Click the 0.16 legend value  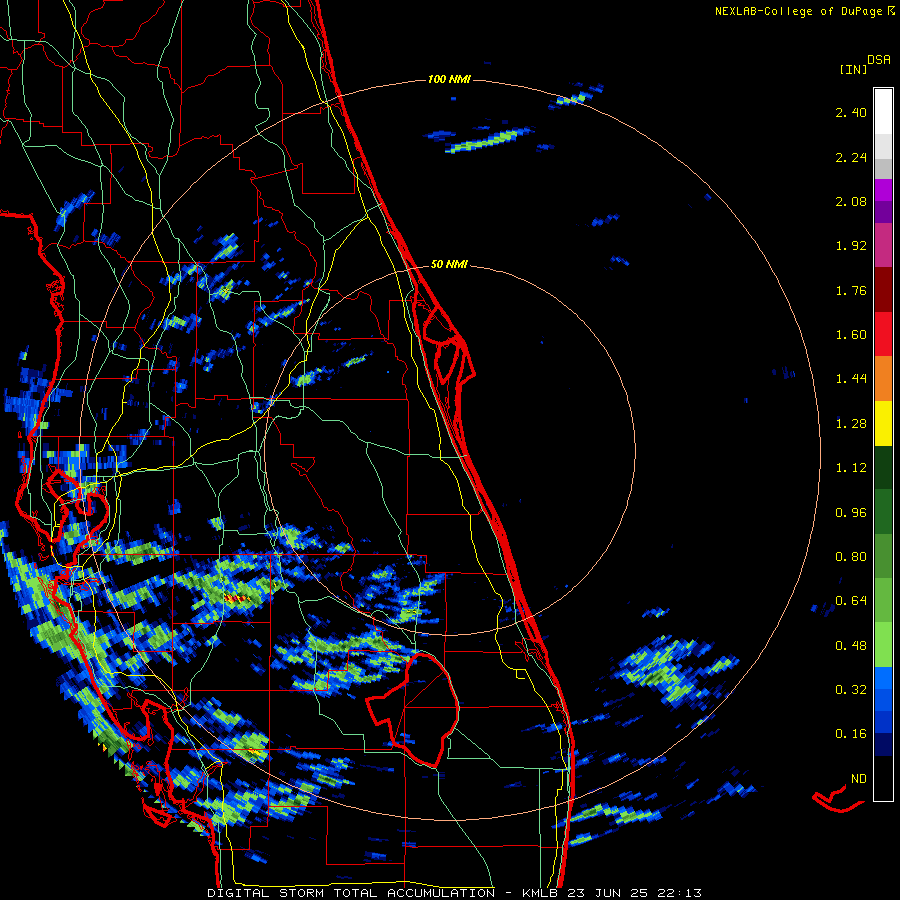pyautogui.click(x=851, y=734)
